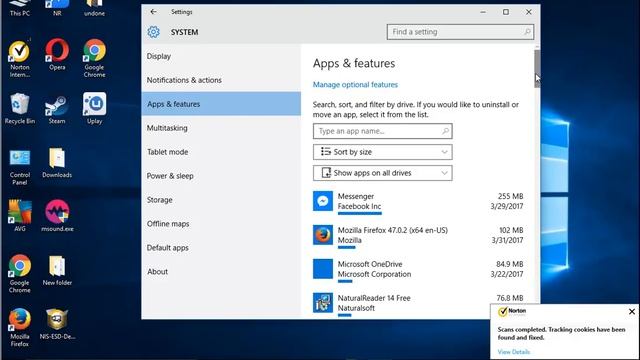Open the About section
Image resolution: width=640 pixels, height=360 pixels.
coord(221,271)
